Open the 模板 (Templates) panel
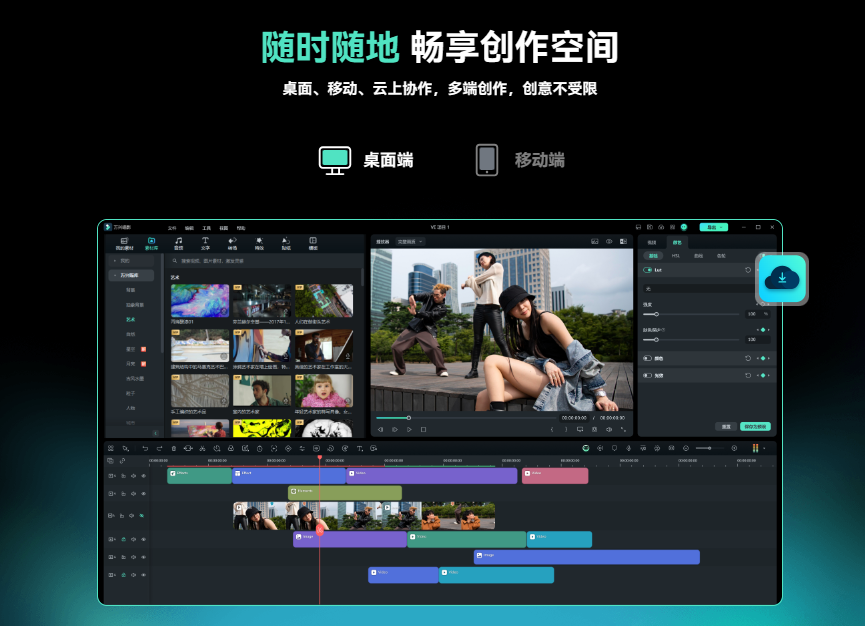Image resolution: width=865 pixels, height=626 pixels. click(x=314, y=241)
